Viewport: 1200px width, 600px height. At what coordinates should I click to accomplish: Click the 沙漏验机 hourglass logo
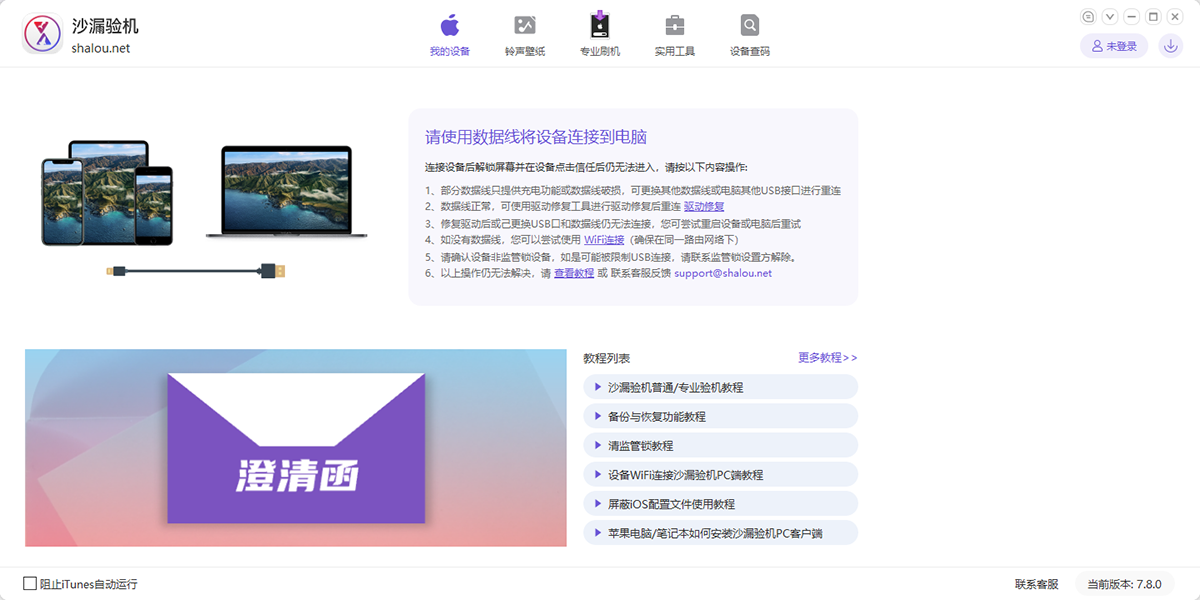click(x=42, y=34)
